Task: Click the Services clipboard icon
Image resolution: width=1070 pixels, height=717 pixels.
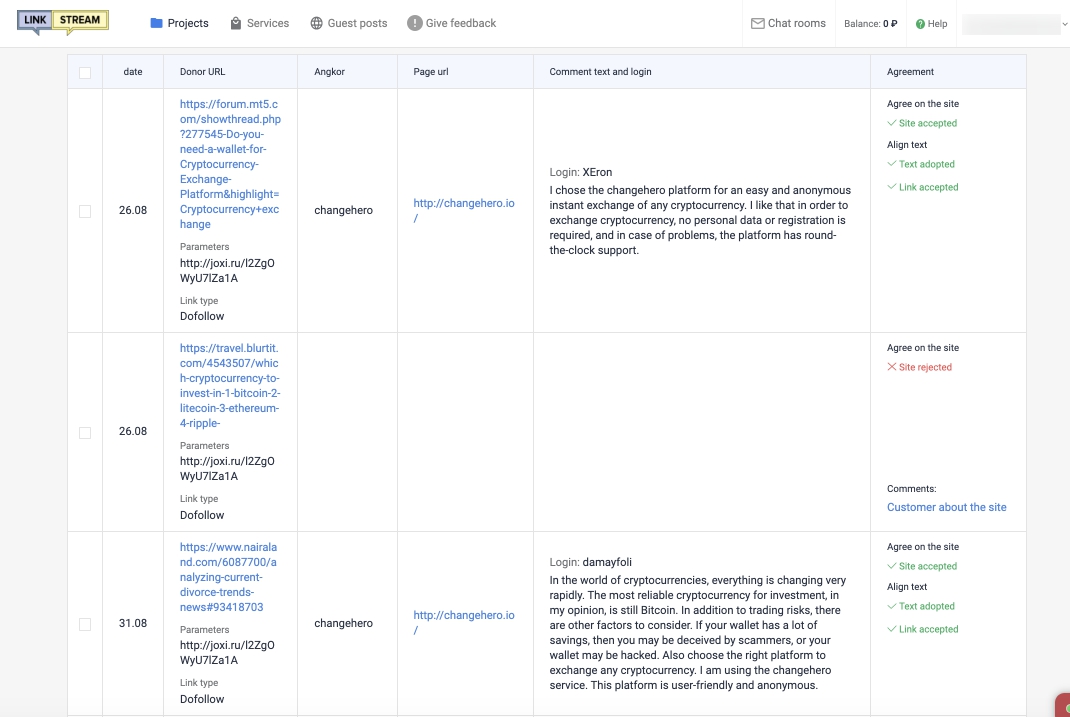Action: coord(235,23)
